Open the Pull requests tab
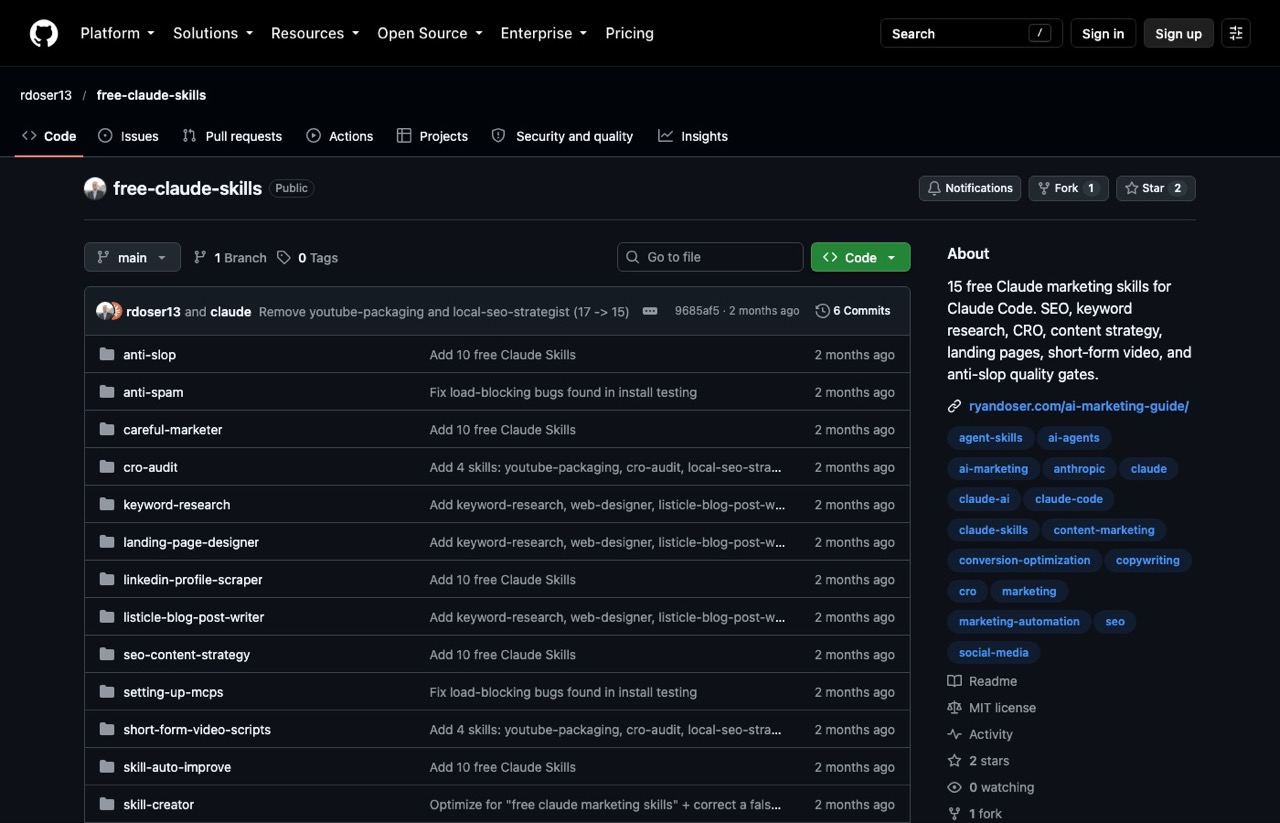Viewport: 1280px width, 823px height. (232, 136)
